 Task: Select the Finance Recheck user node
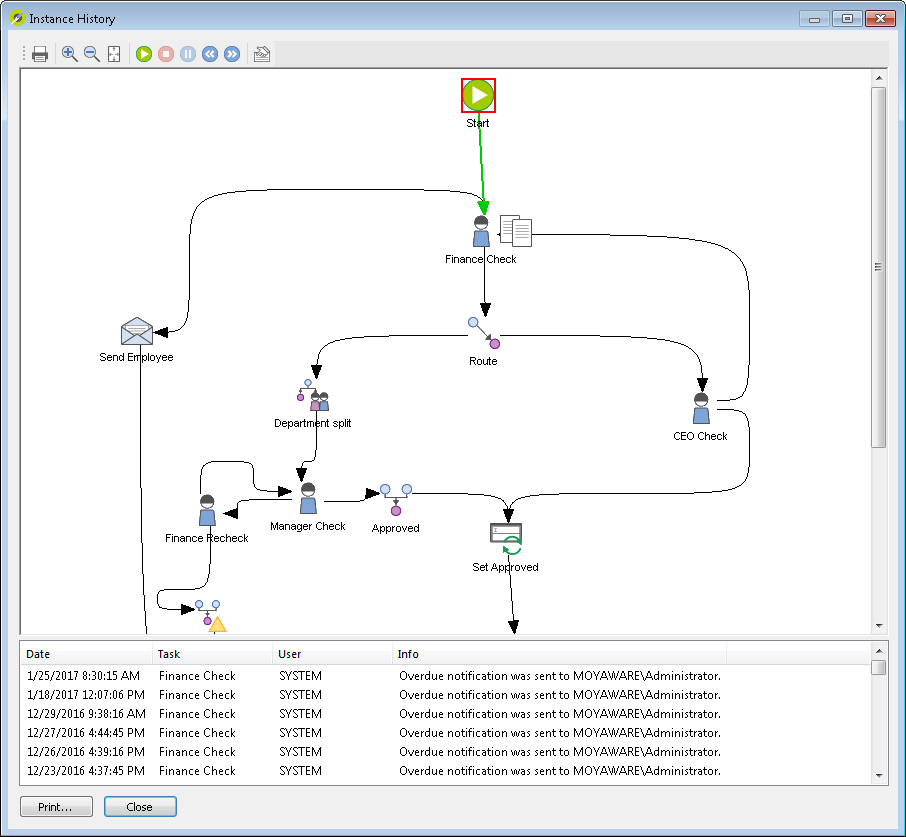click(x=207, y=510)
